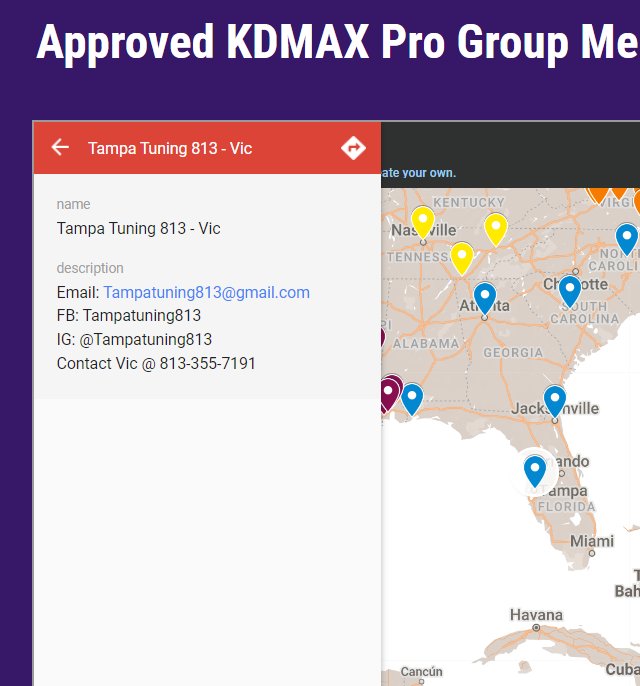The image size is (640, 686).
Task: Click the blue pin at Jacksonville
Action: 555,401
